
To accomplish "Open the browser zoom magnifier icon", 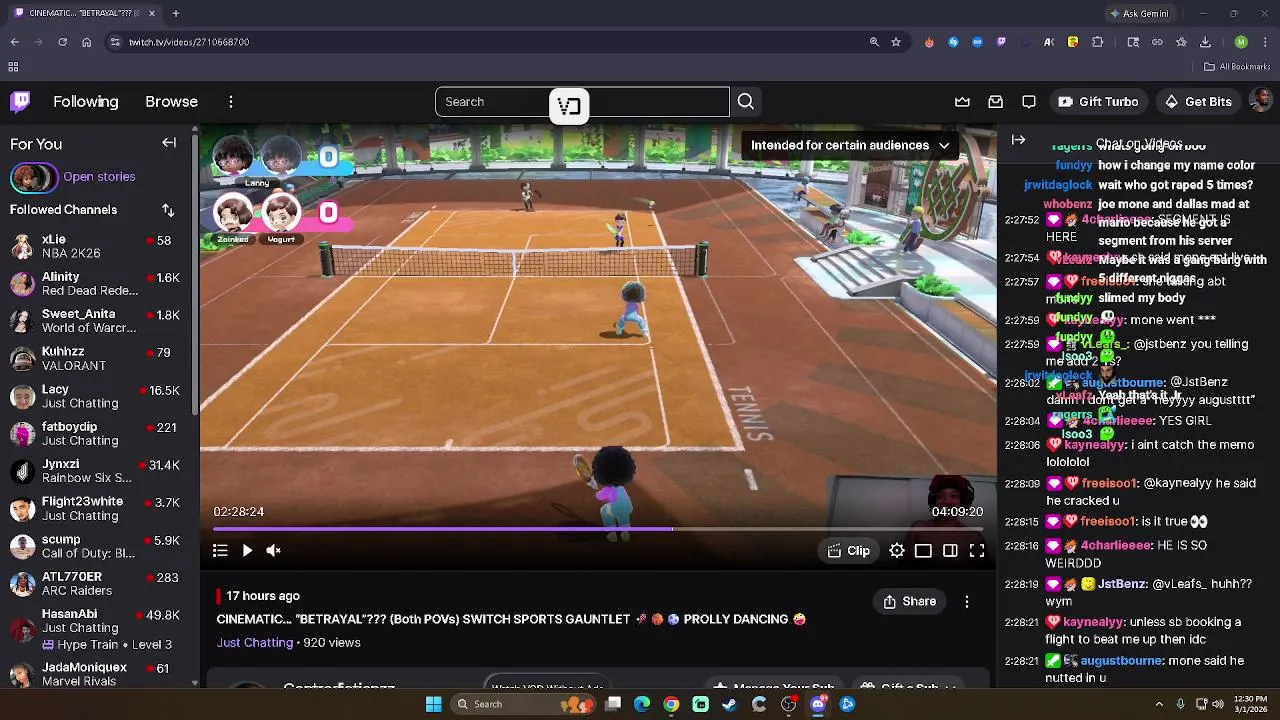I will (874, 42).
